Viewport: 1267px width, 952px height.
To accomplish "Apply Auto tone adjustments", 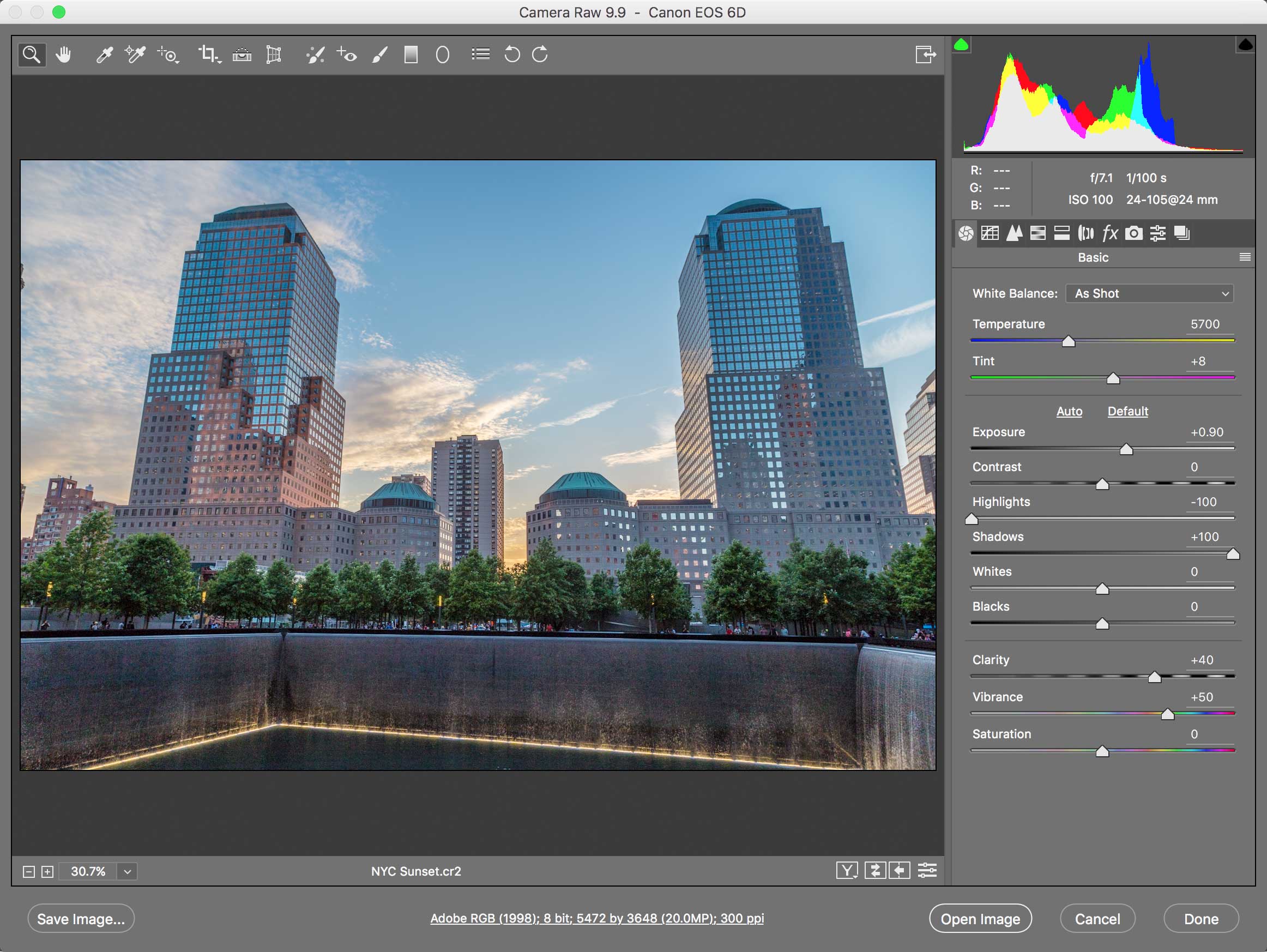I will coord(1069,411).
